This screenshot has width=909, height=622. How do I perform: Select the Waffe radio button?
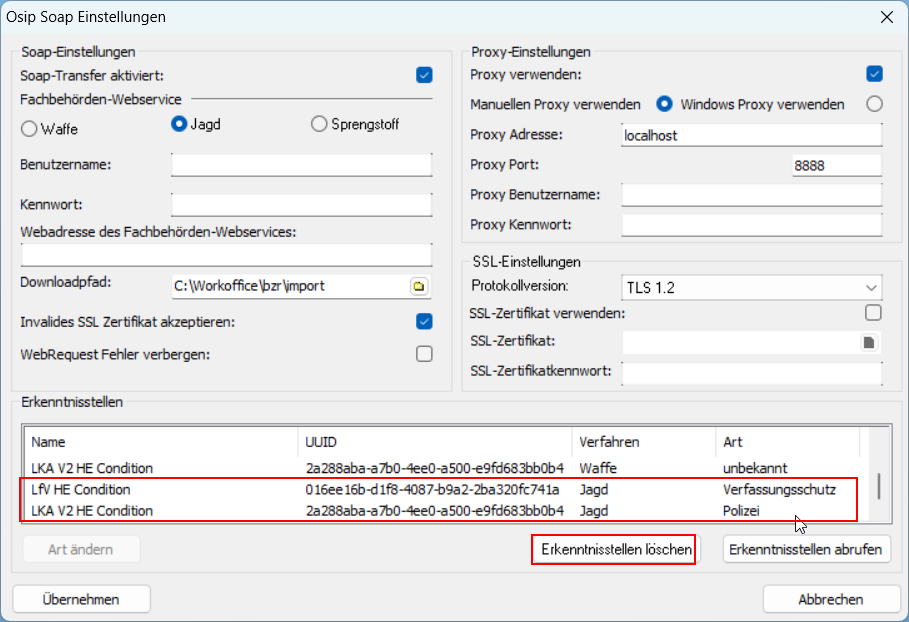pos(29,129)
